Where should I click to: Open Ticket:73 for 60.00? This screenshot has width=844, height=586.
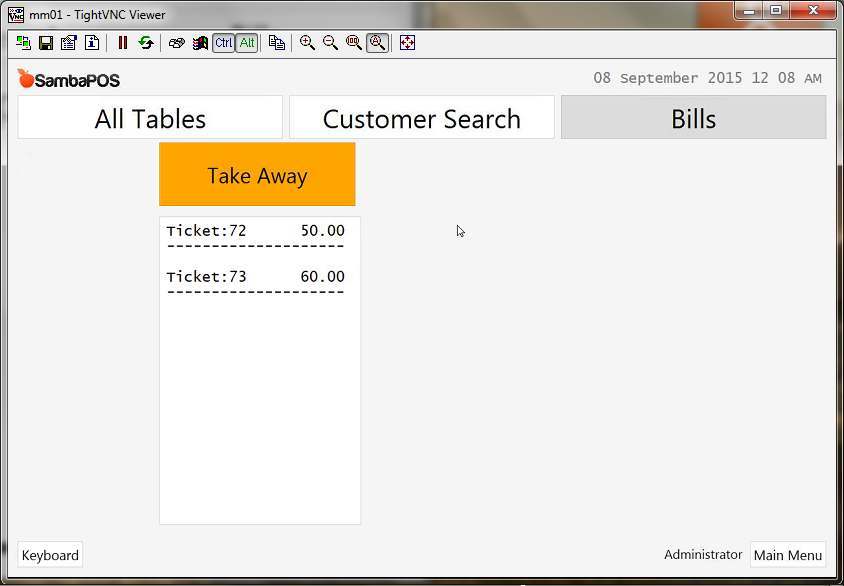(256, 277)
